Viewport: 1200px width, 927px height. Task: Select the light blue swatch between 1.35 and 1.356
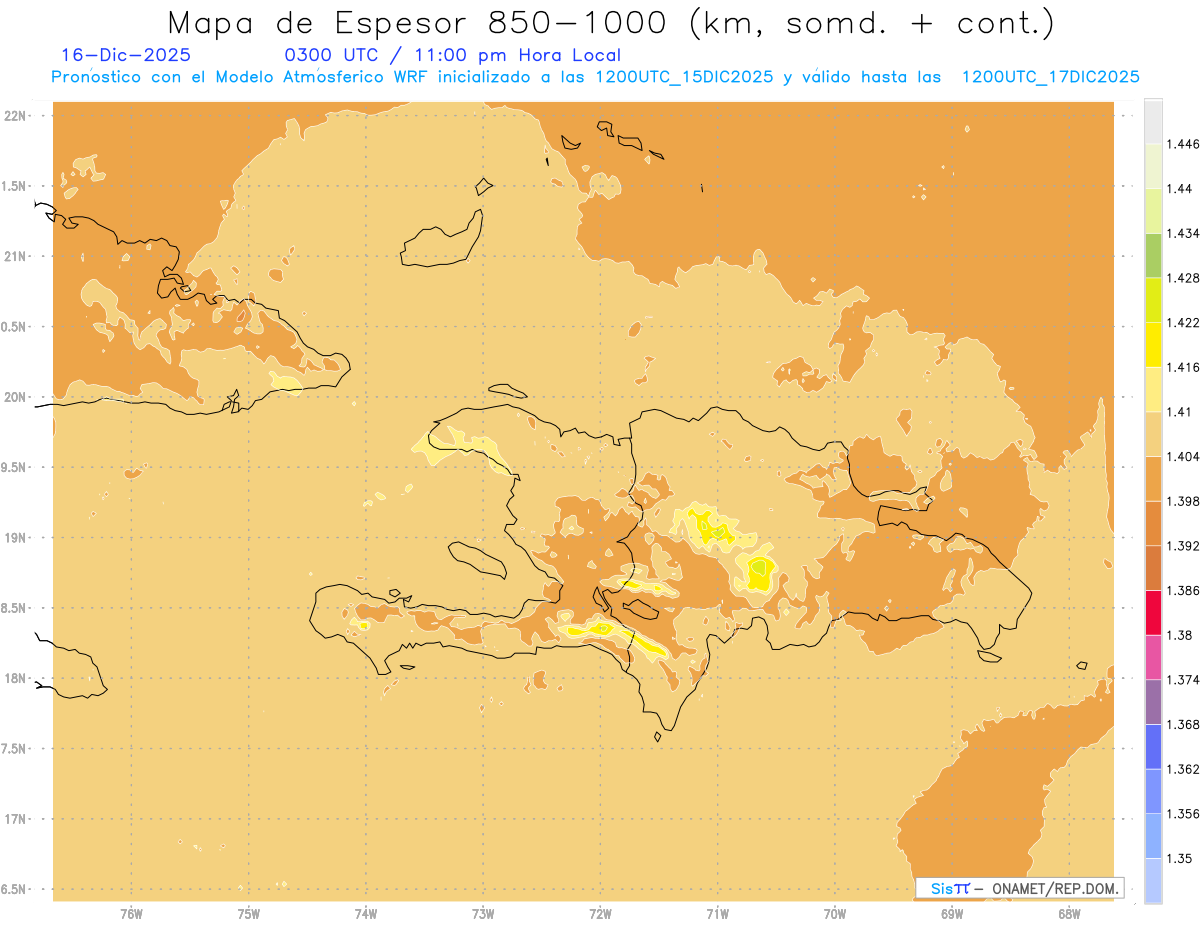1153,835
